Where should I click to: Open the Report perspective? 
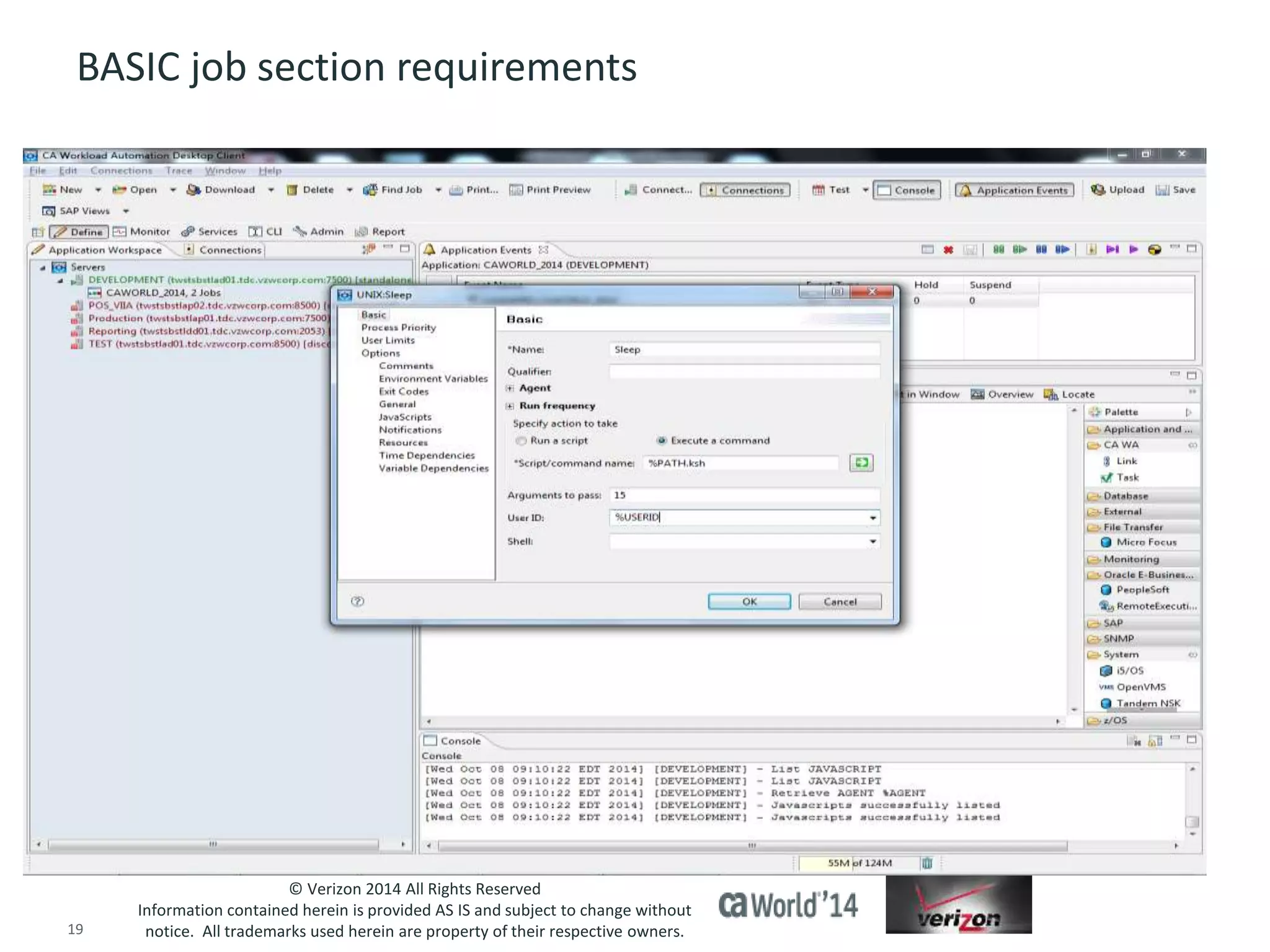click(x=380, y=232)
